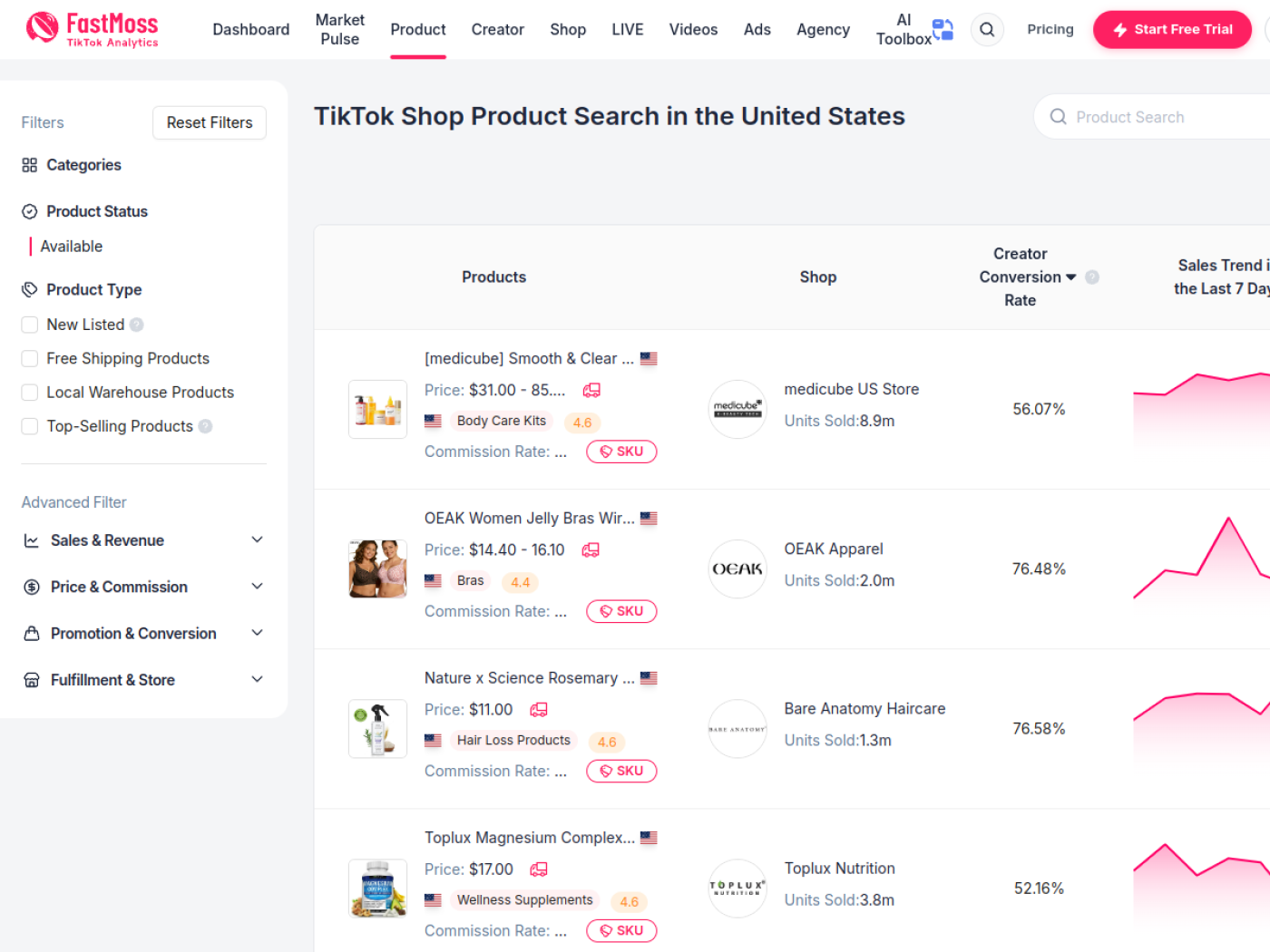Open the OEAK Women Jelly Bras thumbnail

(377, 568)
